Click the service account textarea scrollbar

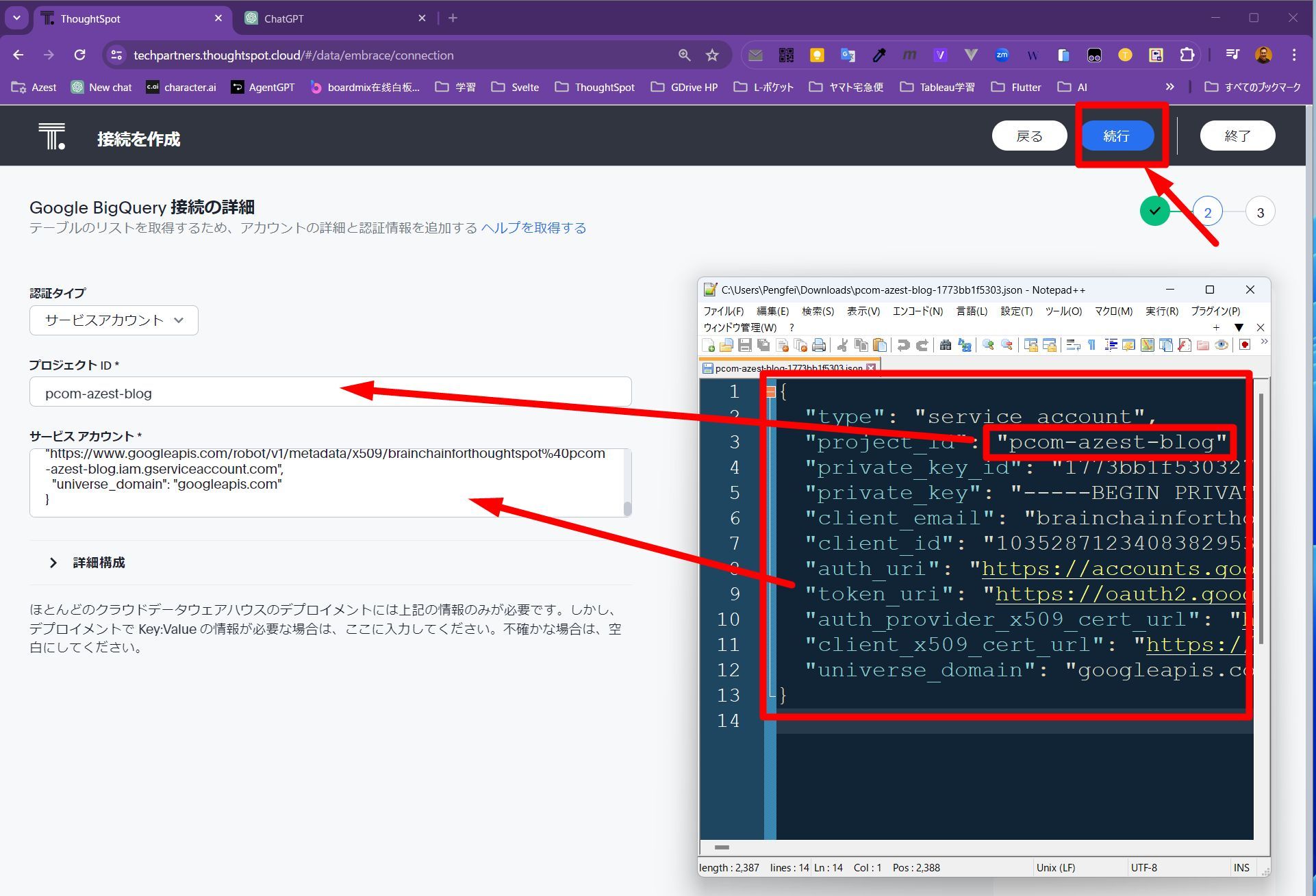click(x=627, y=508)
